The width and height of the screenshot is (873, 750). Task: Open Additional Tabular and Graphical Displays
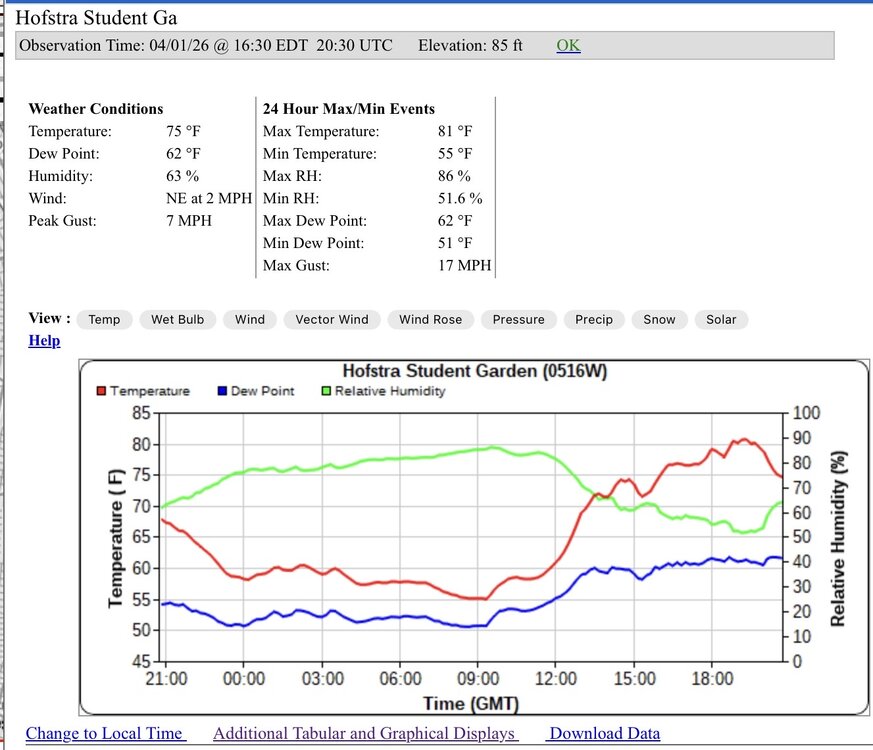(365, 733)
